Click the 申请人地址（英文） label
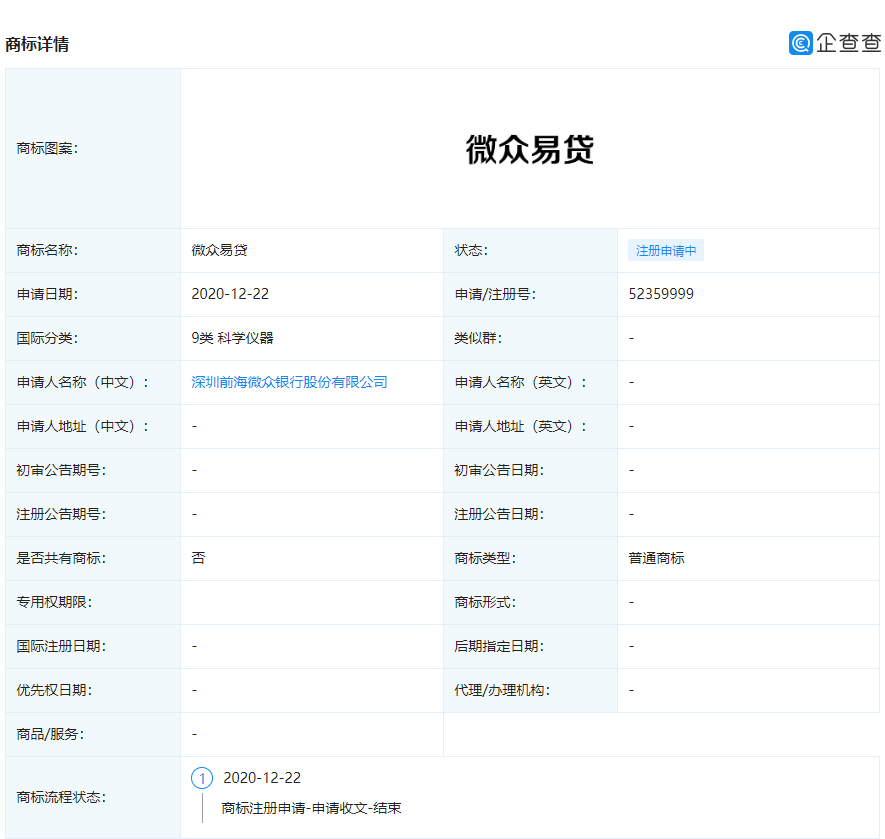This screenshot has height=839, width=885. pos(520,426)
